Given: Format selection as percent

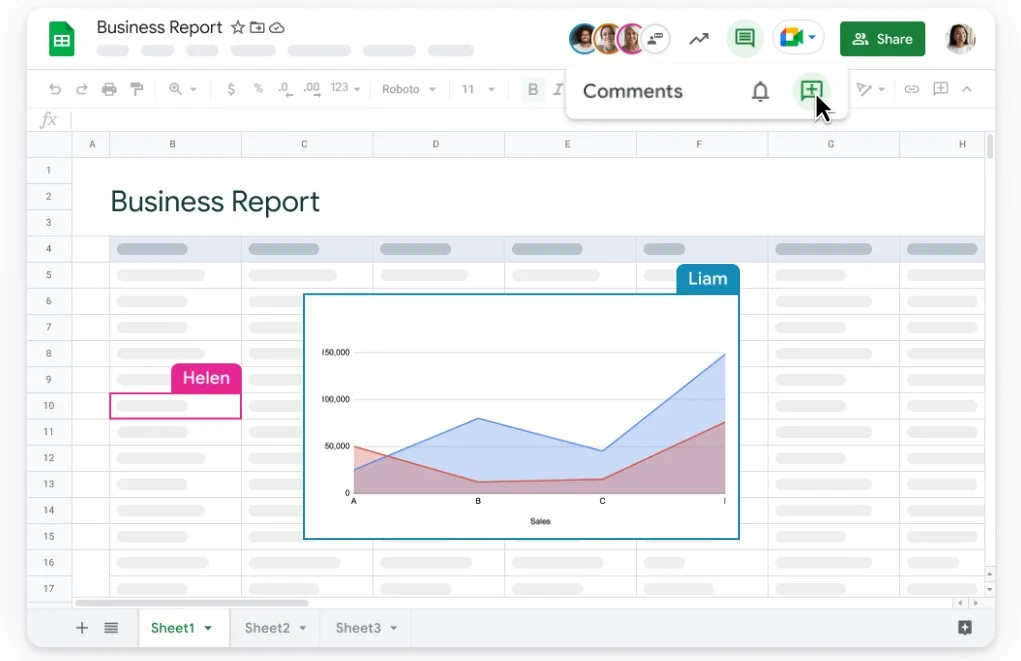Looking at the screenshot, I should (258, 89).
